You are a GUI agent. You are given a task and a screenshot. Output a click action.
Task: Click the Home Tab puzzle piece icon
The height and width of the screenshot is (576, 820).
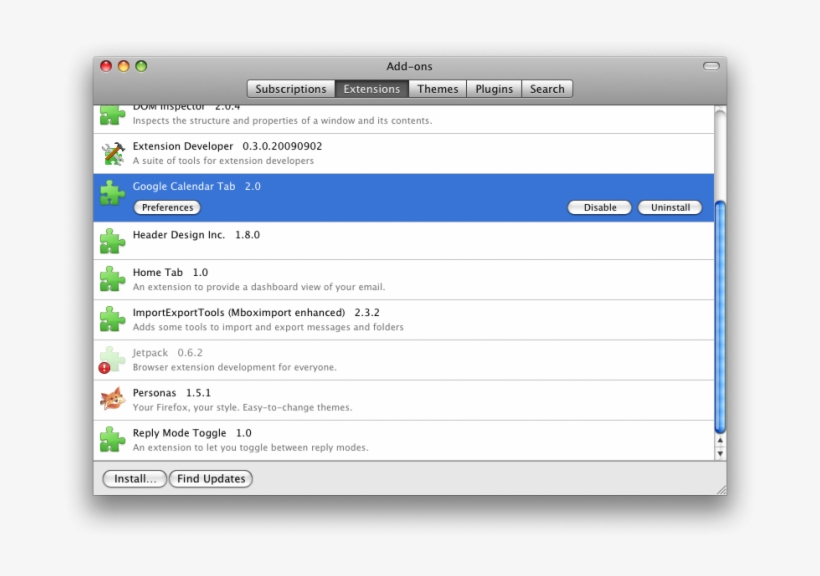(112, 278)
